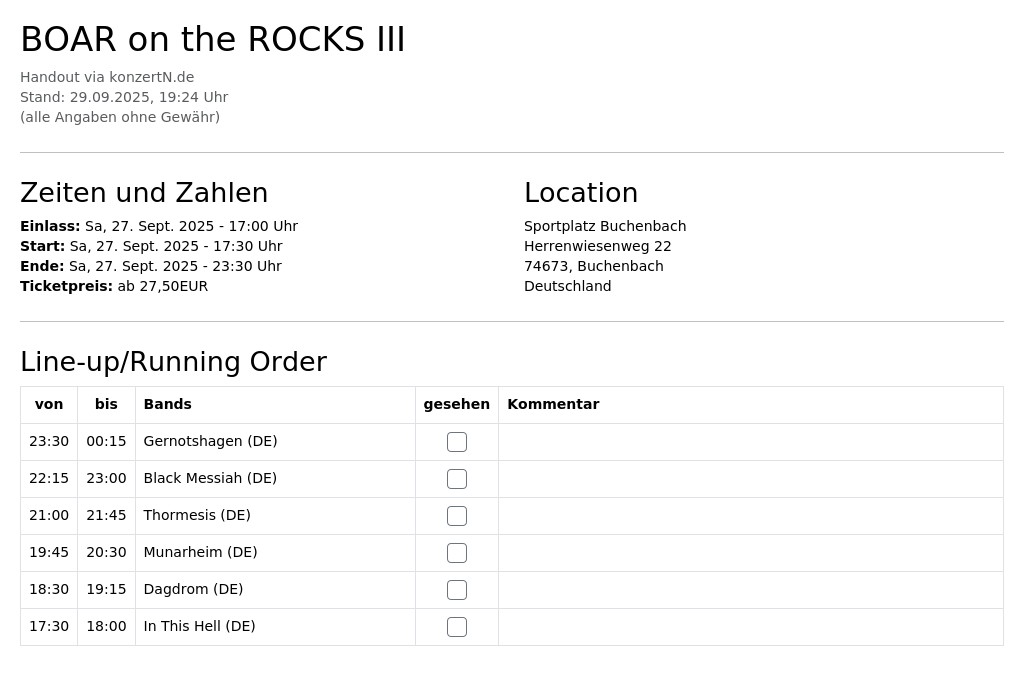Click the Kommentar cell for Black Messiah
1024x682 pixels.
[x=750, y=479]
